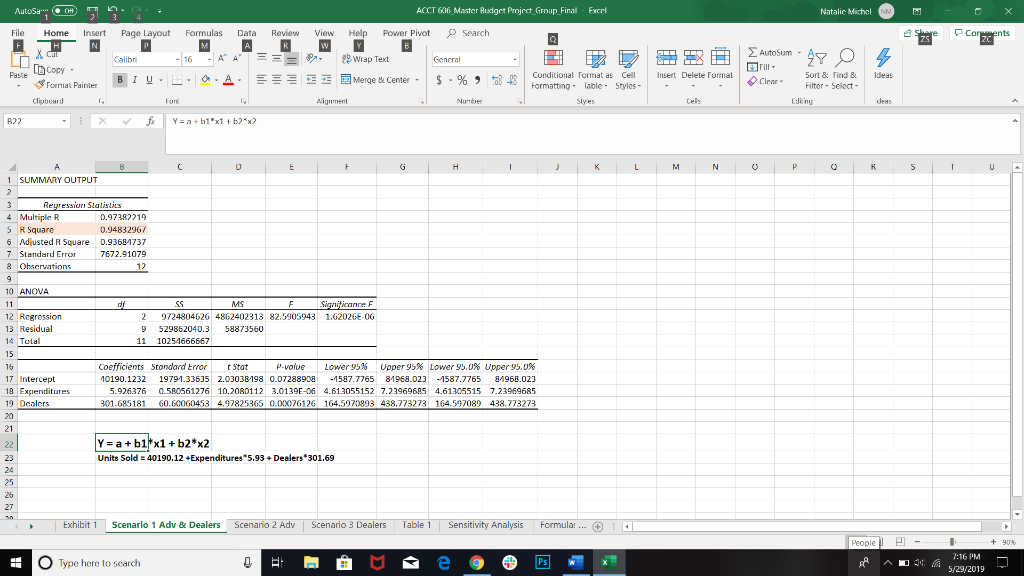Switch to Sensitivity Analysis sheet
Viewport: 1024px width, 576px height.
point(485,525)
